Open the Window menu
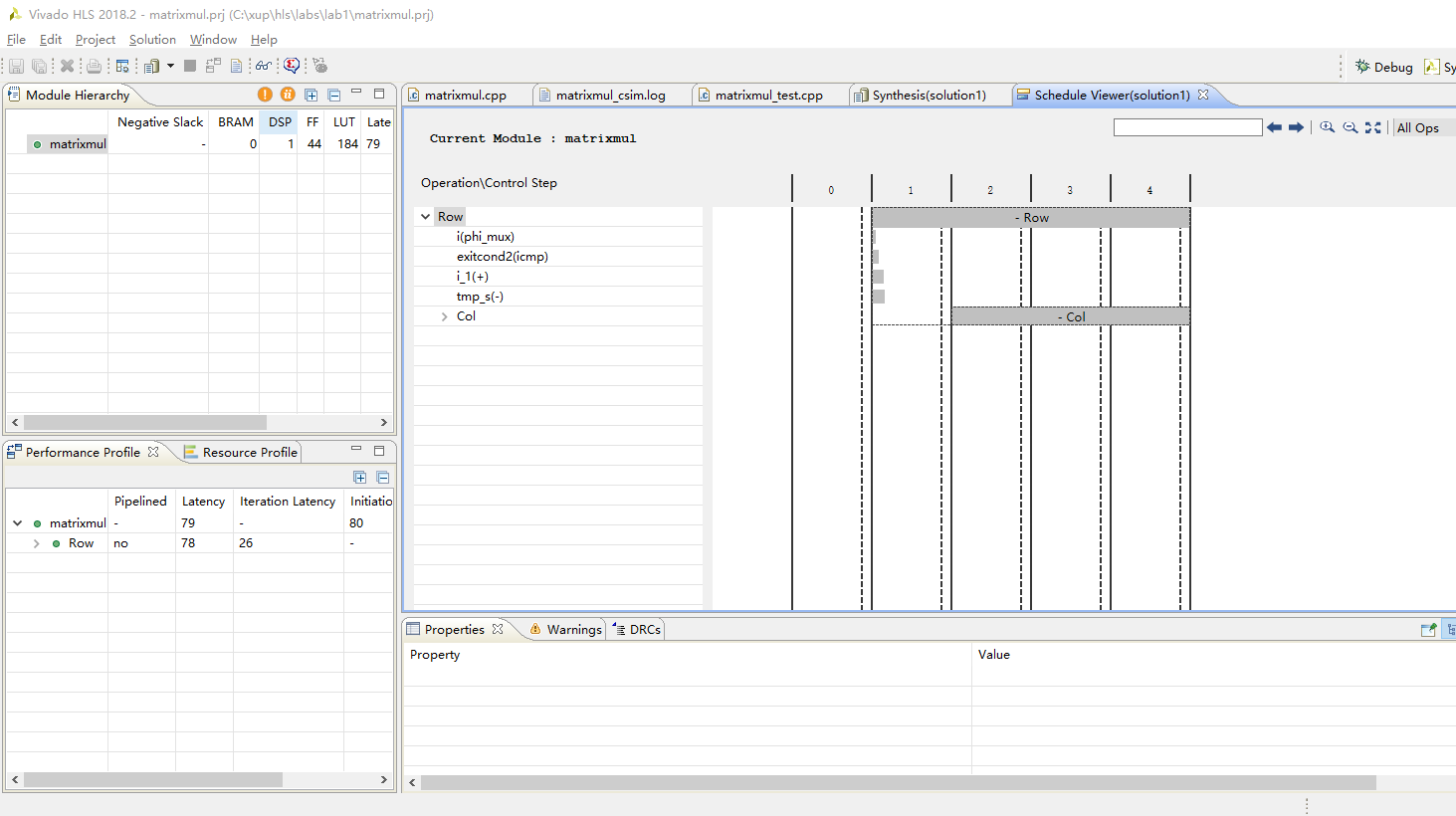The image size is (1456, 816). [x=213, y=39]
